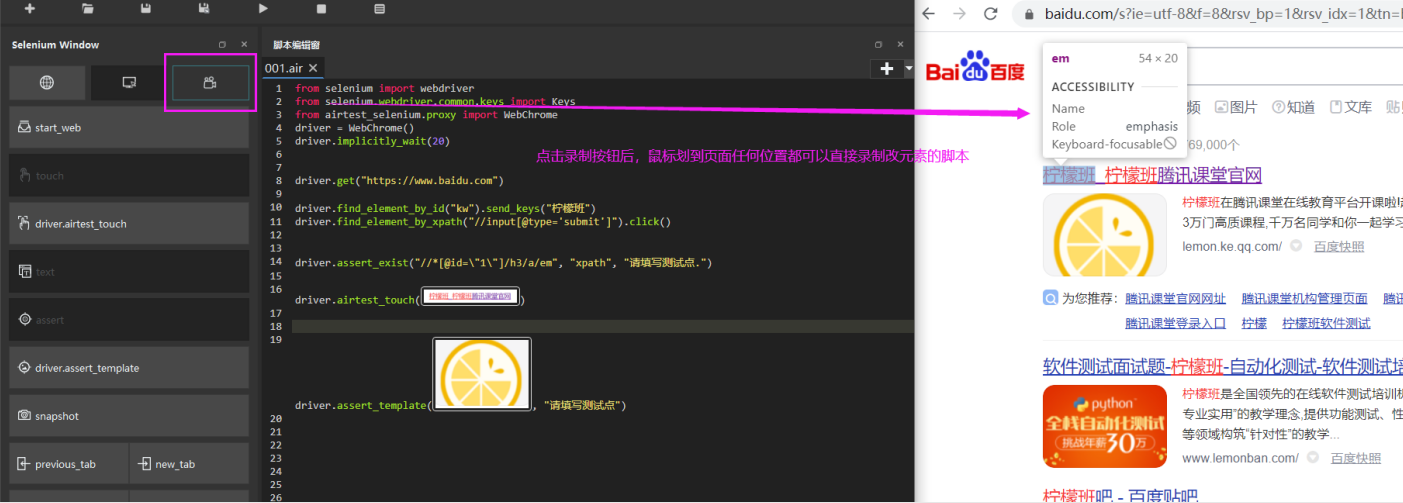Image resolution: width=1403 pixels, height=503 pixels.
Task: Click the 腾讯课堂官网网址 suggestion link
Action: point(1175,298)
